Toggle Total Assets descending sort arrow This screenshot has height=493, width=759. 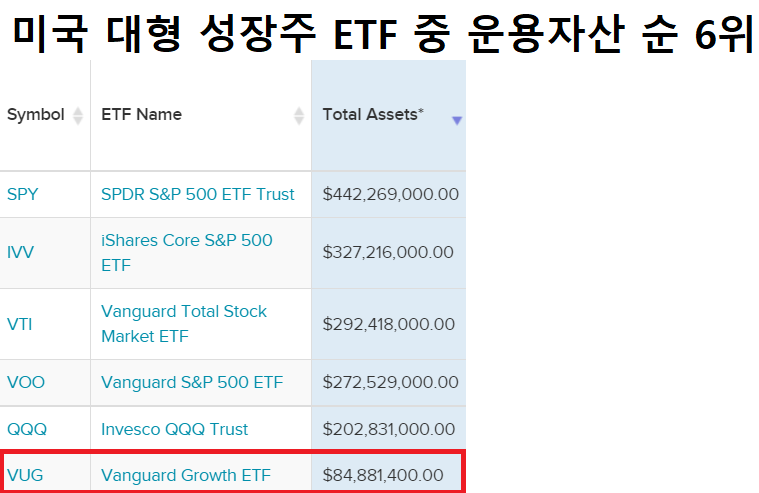click(456, 120)
